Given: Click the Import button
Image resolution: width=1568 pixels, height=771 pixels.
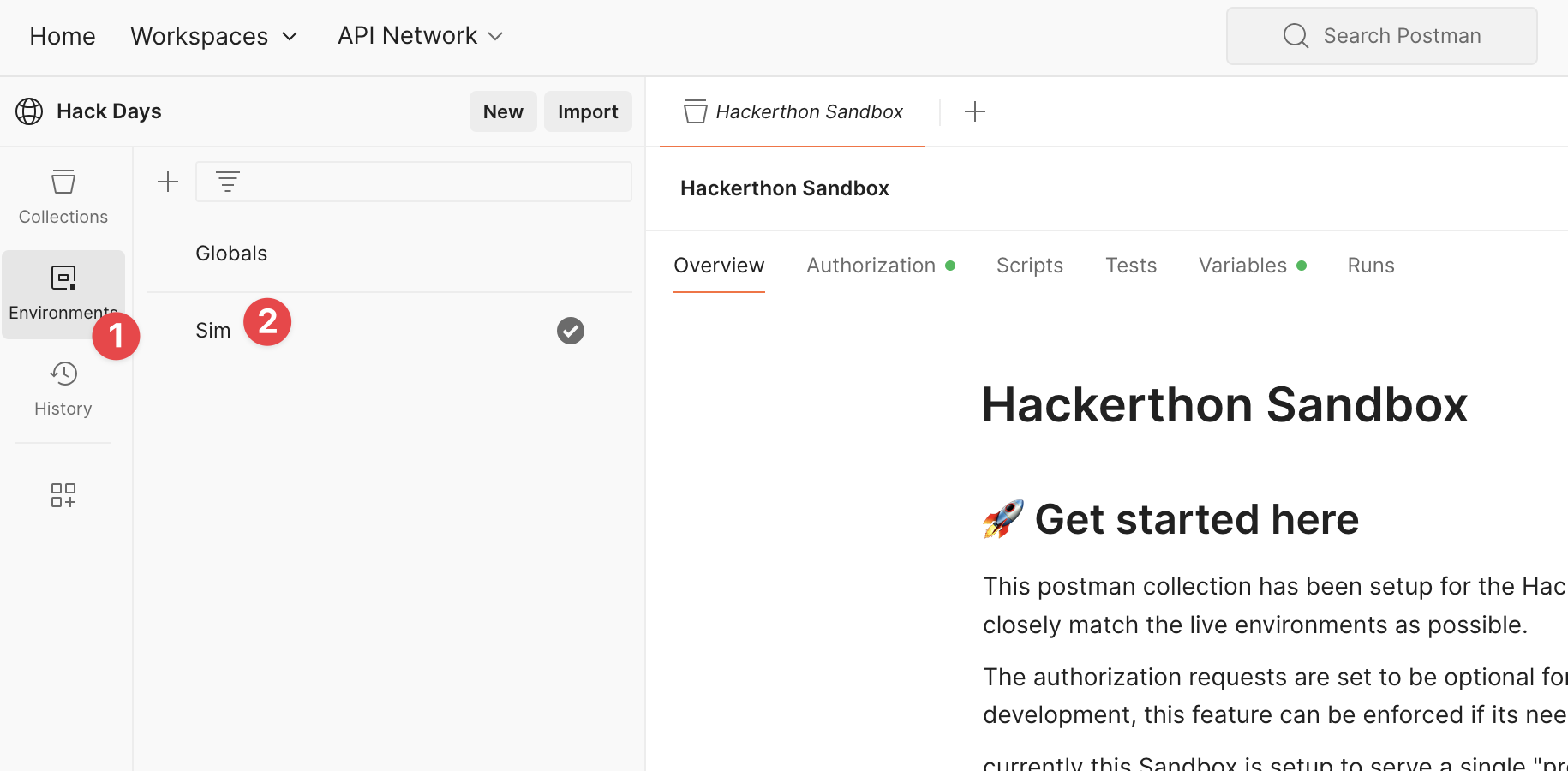Looking at the screenshot, I should 588,111.
